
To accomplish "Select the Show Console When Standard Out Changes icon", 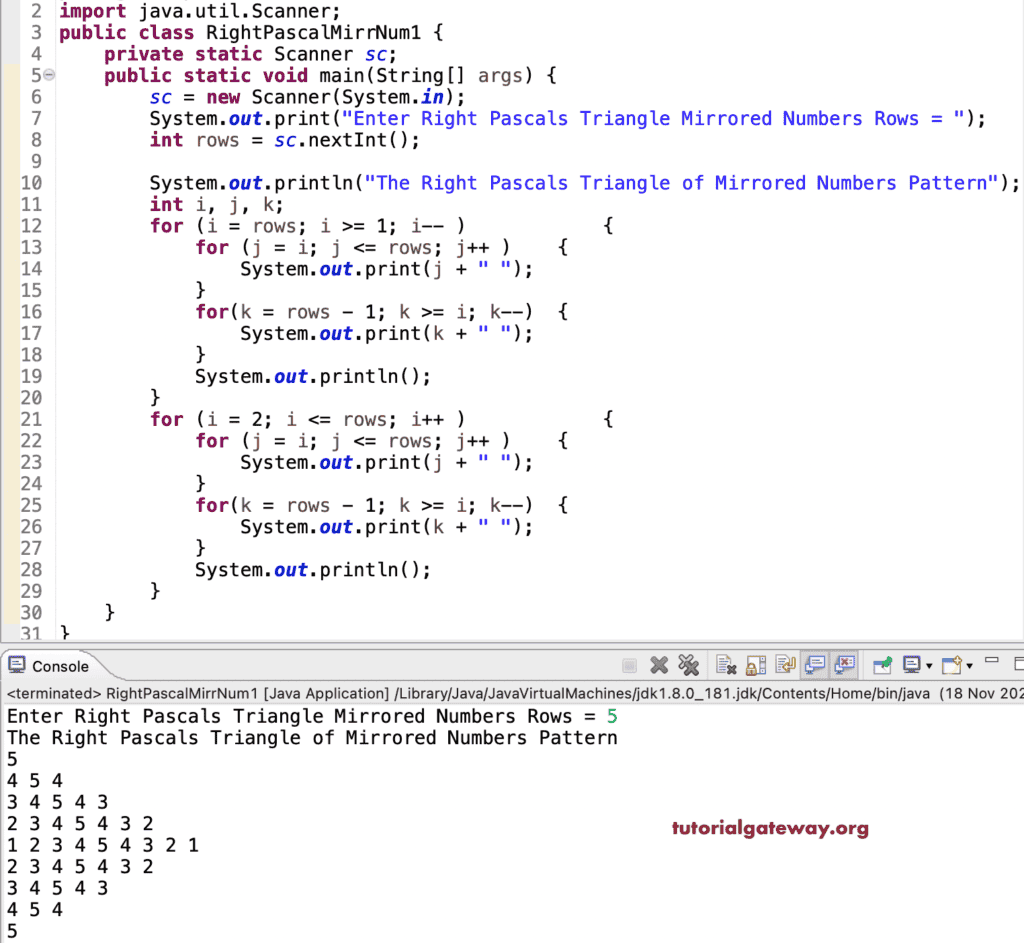I will tap(816, 665).
